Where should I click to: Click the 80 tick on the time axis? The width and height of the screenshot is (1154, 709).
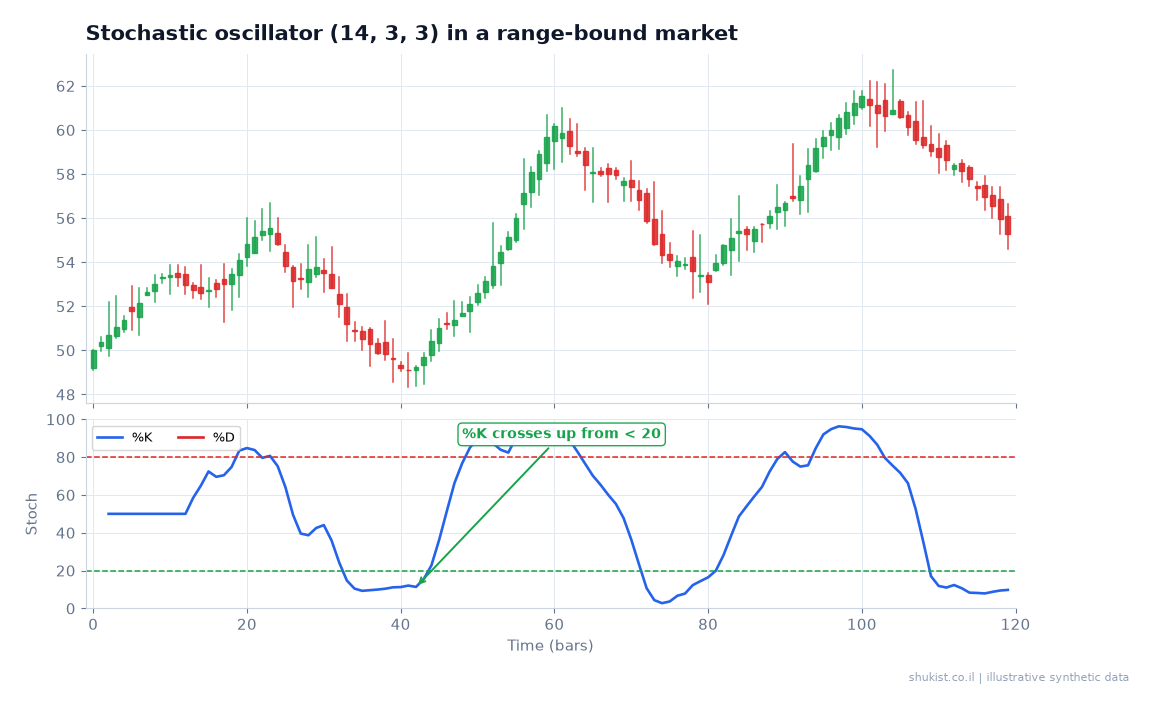point(708,625)
